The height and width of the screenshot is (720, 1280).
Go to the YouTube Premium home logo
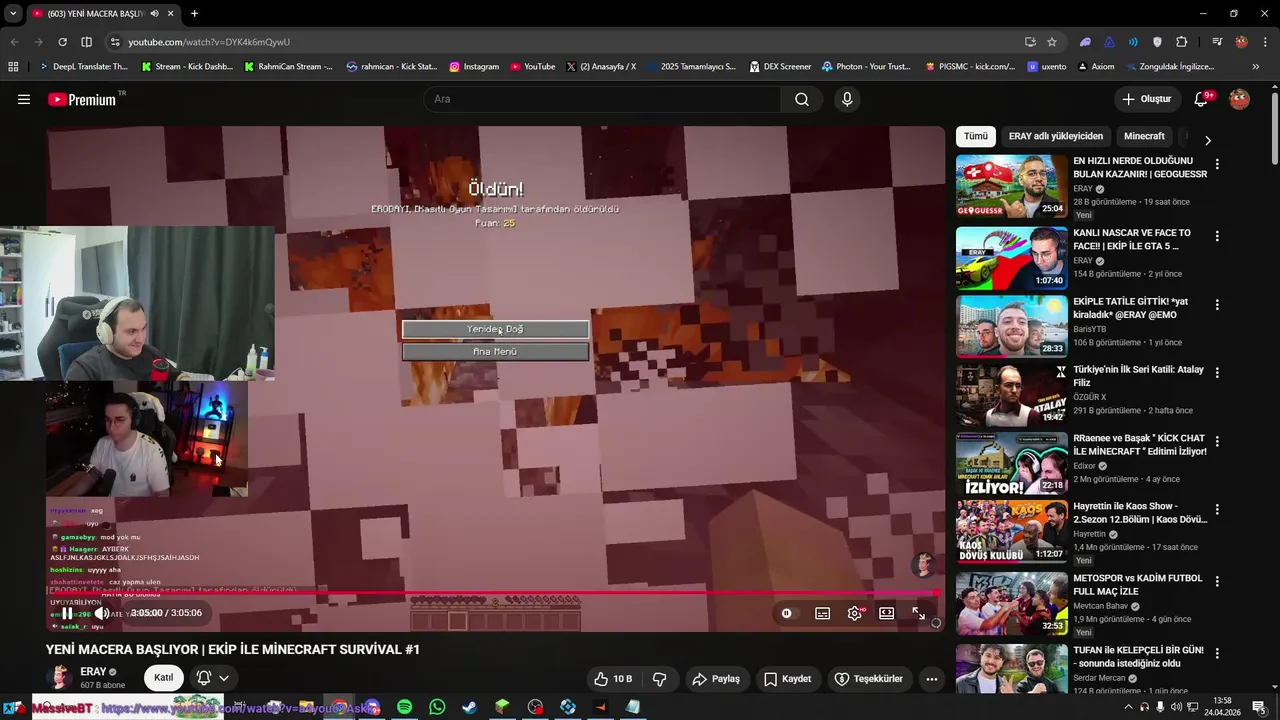(x=82, y=99)
